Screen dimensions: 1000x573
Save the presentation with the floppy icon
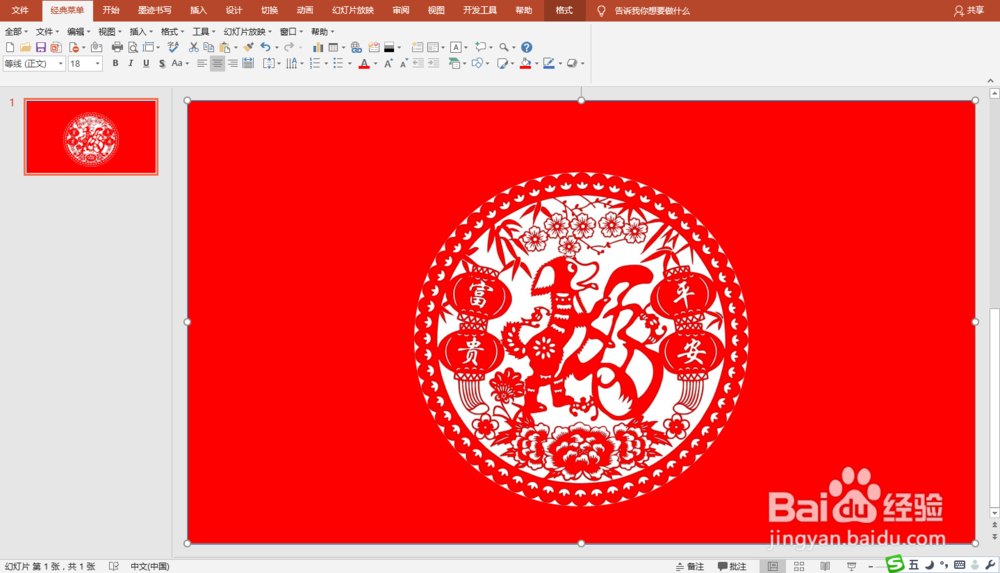pyautogui.click(x=41, y=47)
